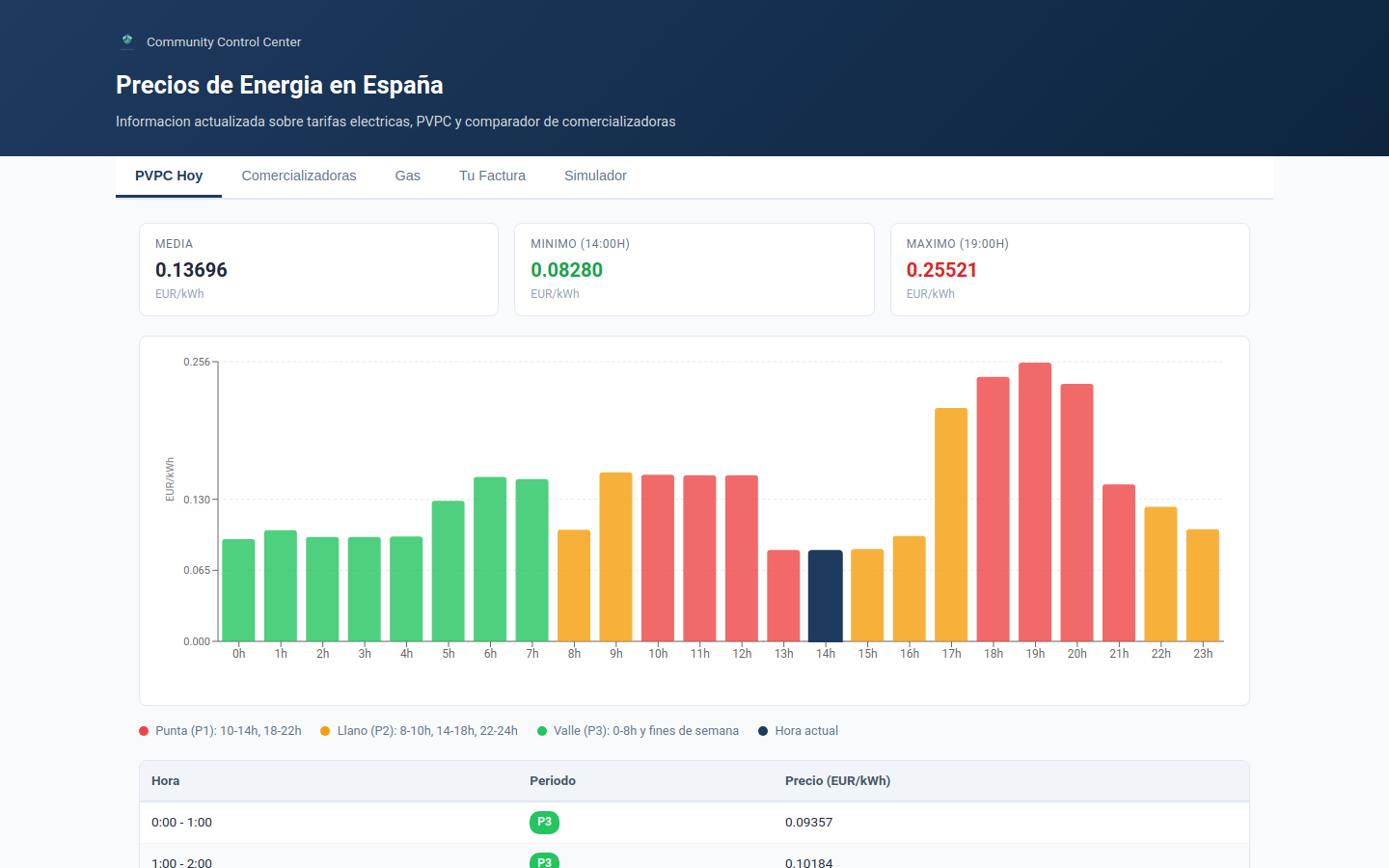Click the 14h x-axis label
Image resolution: width=1389 pixels, height=868 pixels.
[826, 654]
